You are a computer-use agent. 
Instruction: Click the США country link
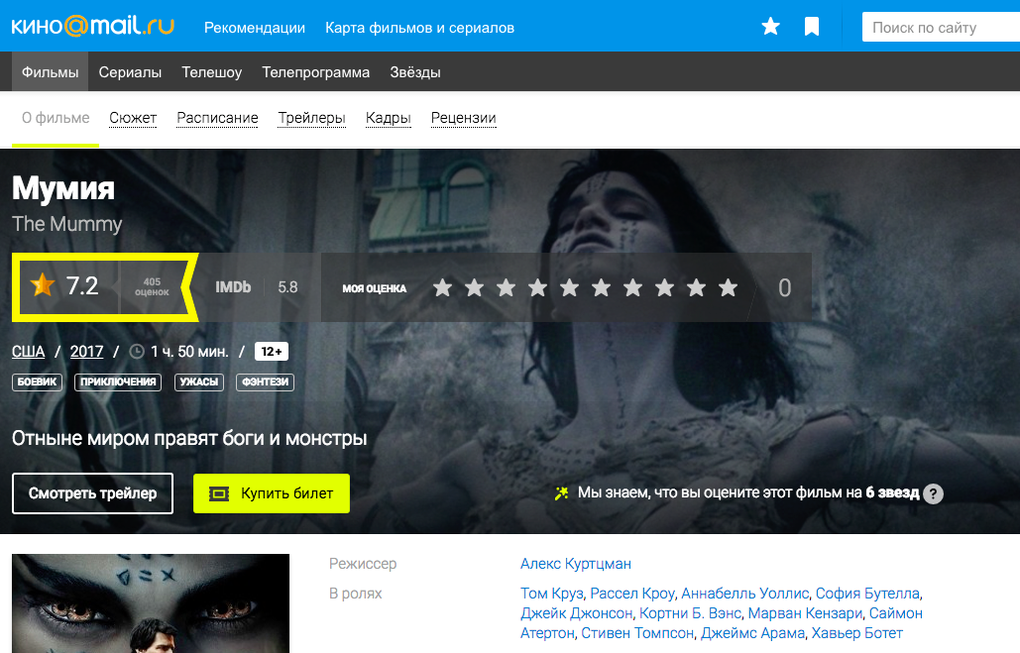(x=28, y=352)
